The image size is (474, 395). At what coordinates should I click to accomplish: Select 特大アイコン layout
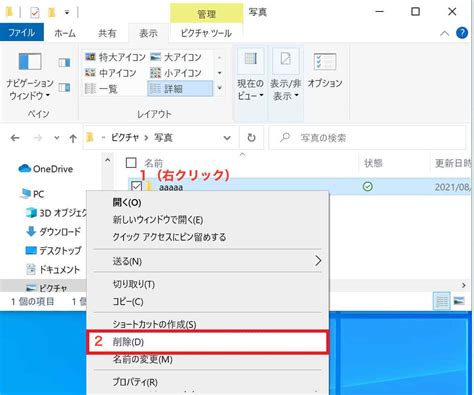click(x=115, y=57)
